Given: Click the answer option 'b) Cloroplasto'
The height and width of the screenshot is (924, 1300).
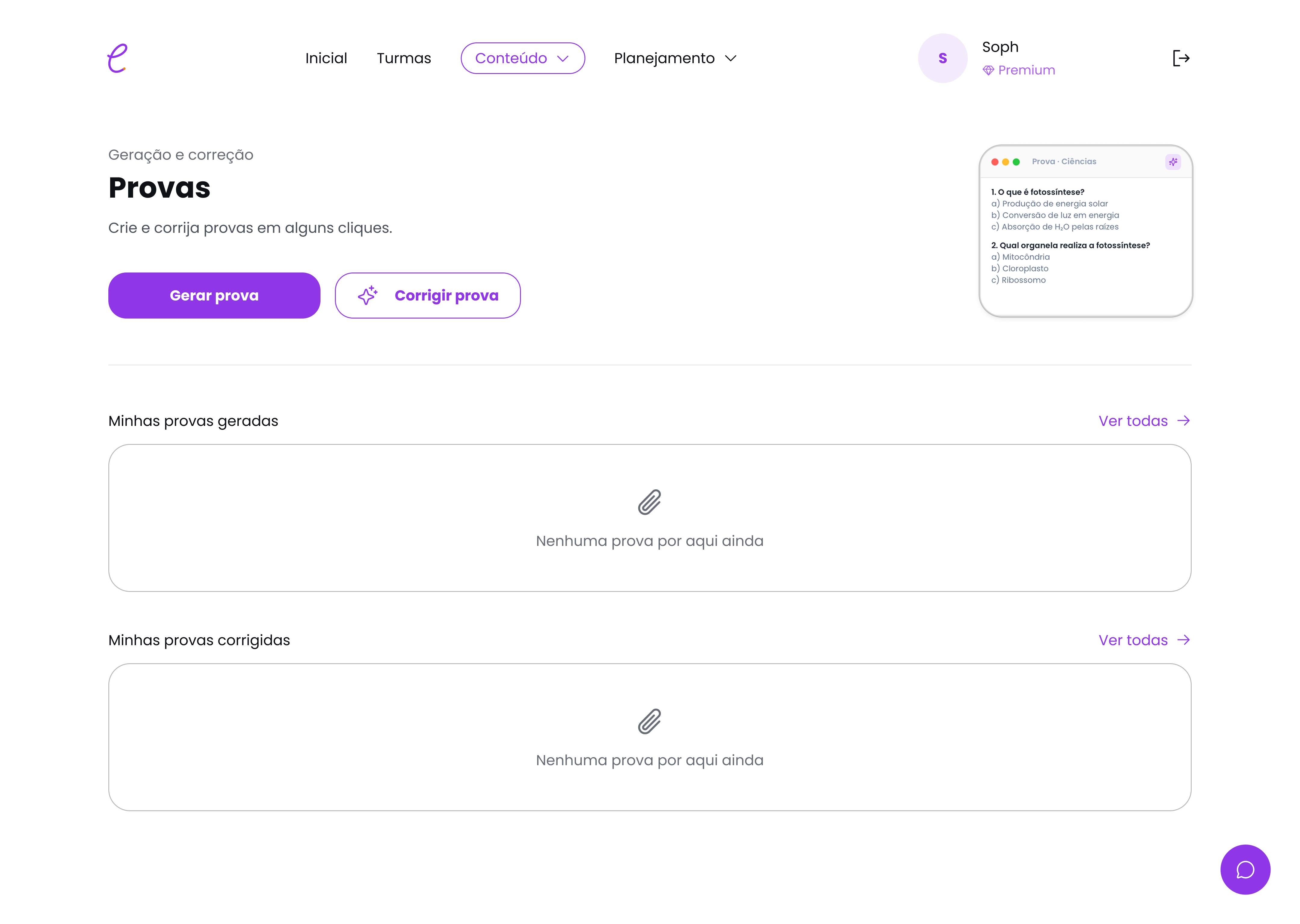Looking at the screenshot, I should 1020,269.
